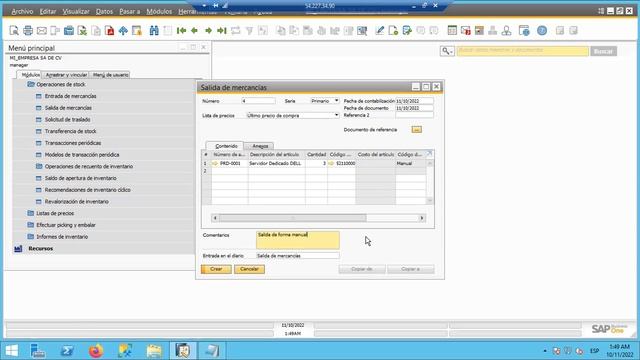The height and width of the screenshot is (360, 640).
Task: Open the Windows Start button
Action: tap(11, 351)
